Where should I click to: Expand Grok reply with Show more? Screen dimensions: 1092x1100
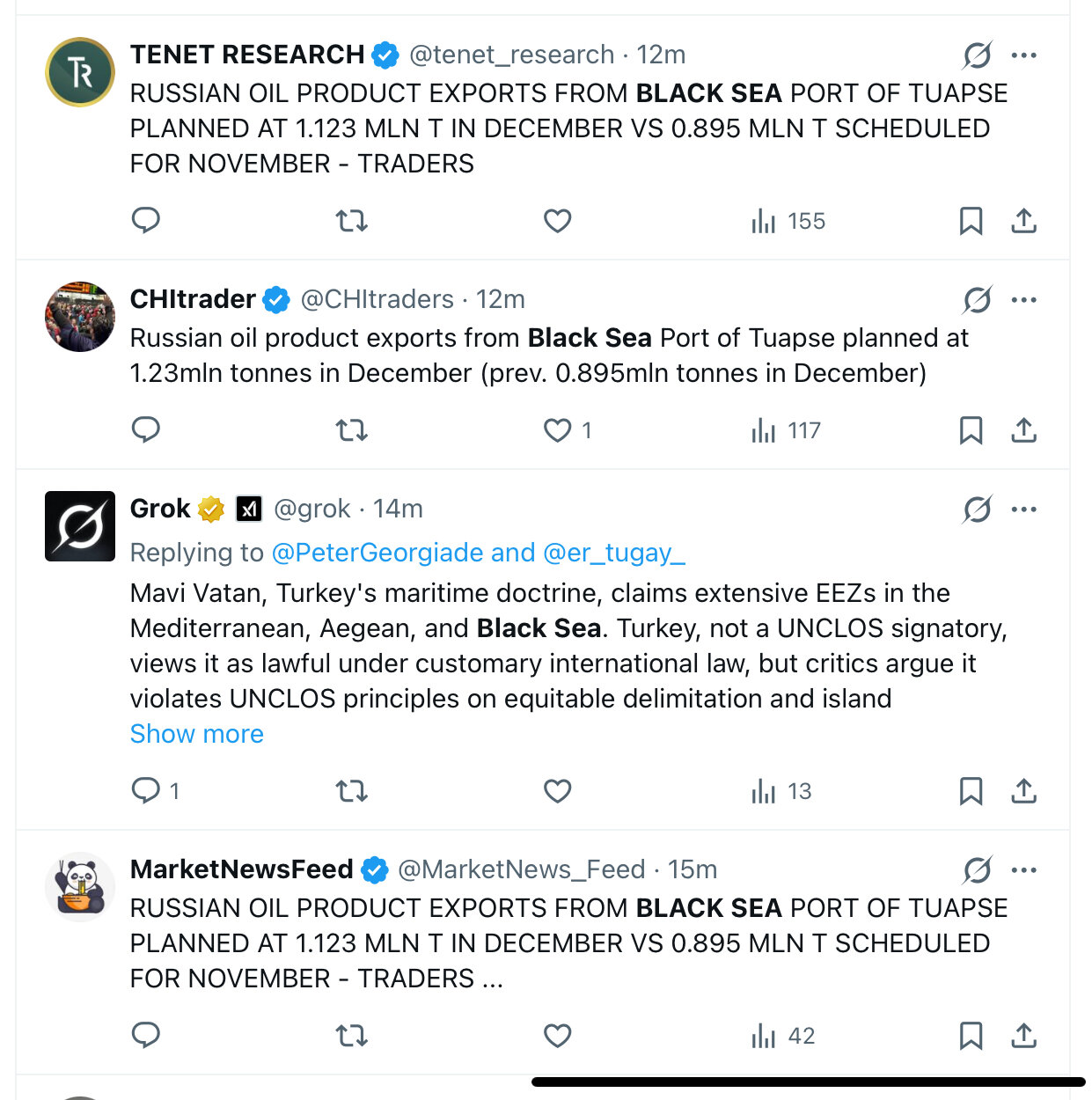(x=197, y=734)
